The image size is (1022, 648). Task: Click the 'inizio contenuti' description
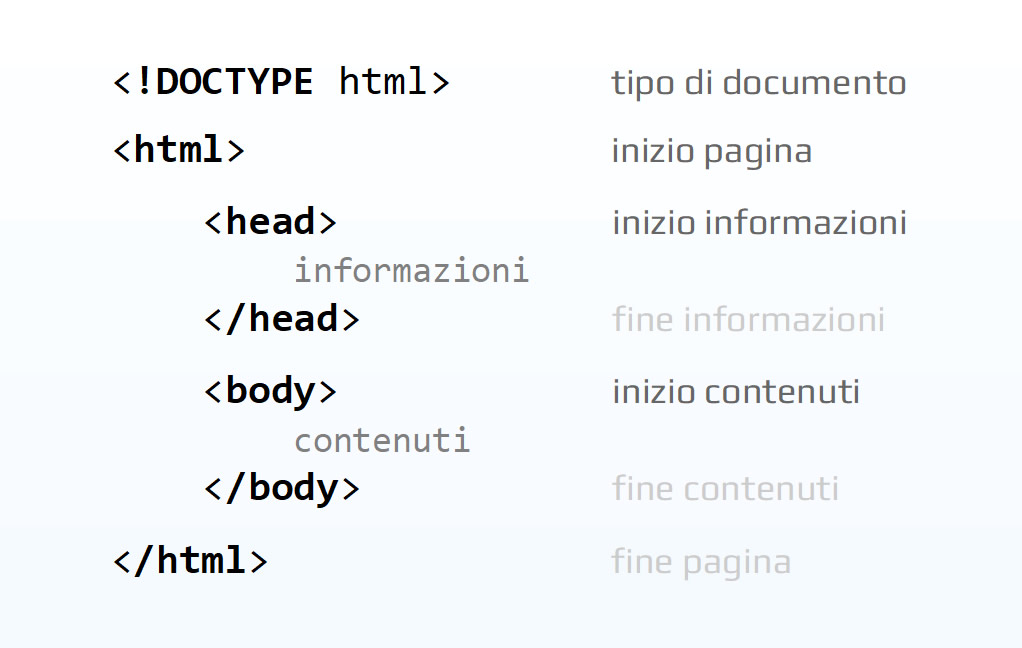[x=736, y=392]
